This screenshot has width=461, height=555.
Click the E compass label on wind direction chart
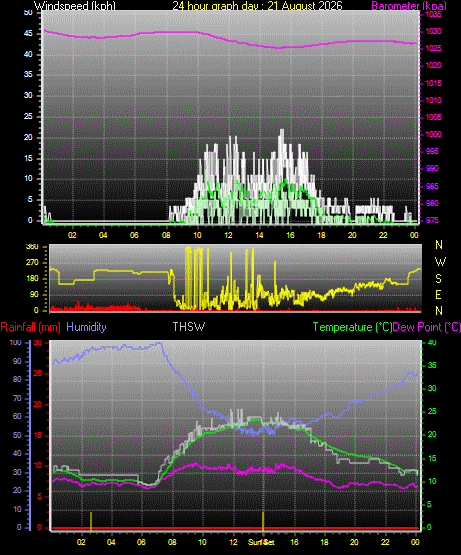(x=438, y=294)
